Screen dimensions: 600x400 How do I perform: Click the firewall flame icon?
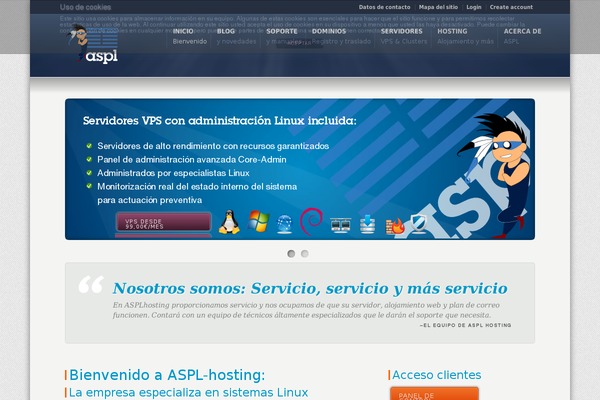[x=395, y=226]
